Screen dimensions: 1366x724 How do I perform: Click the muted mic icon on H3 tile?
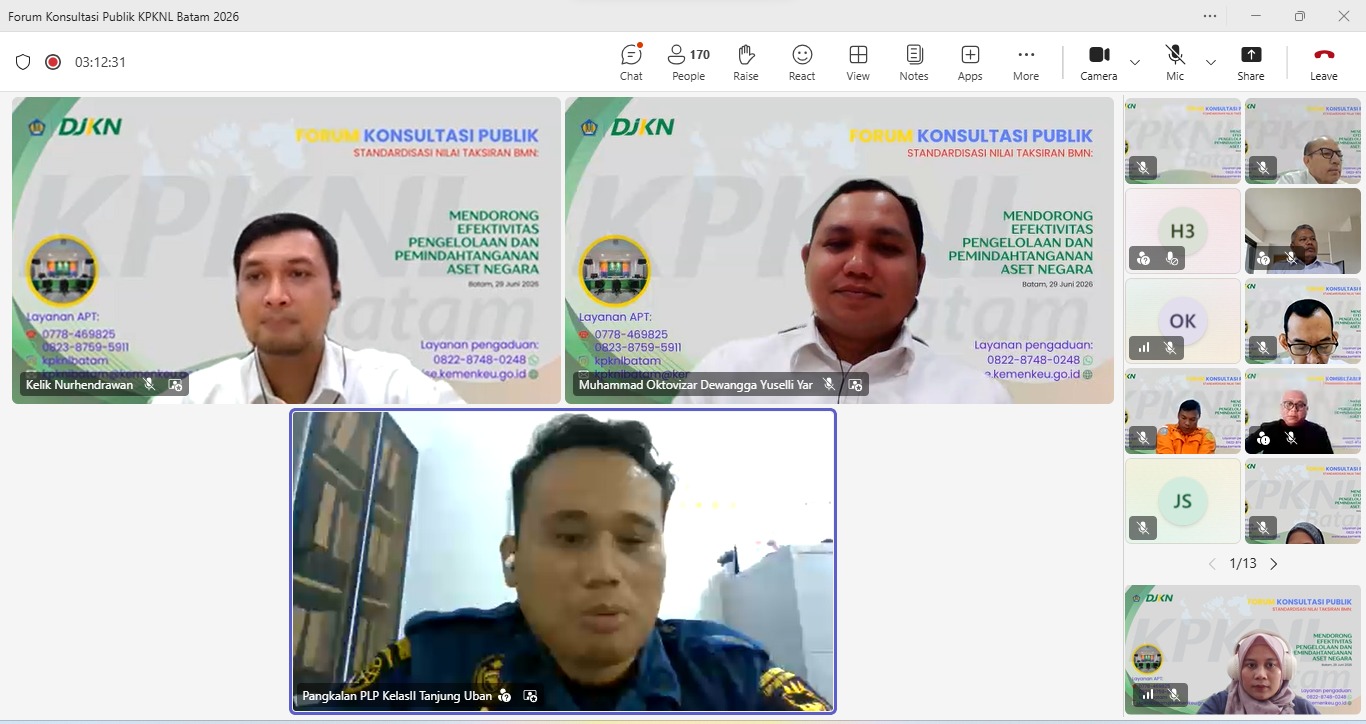(1172, 259)
